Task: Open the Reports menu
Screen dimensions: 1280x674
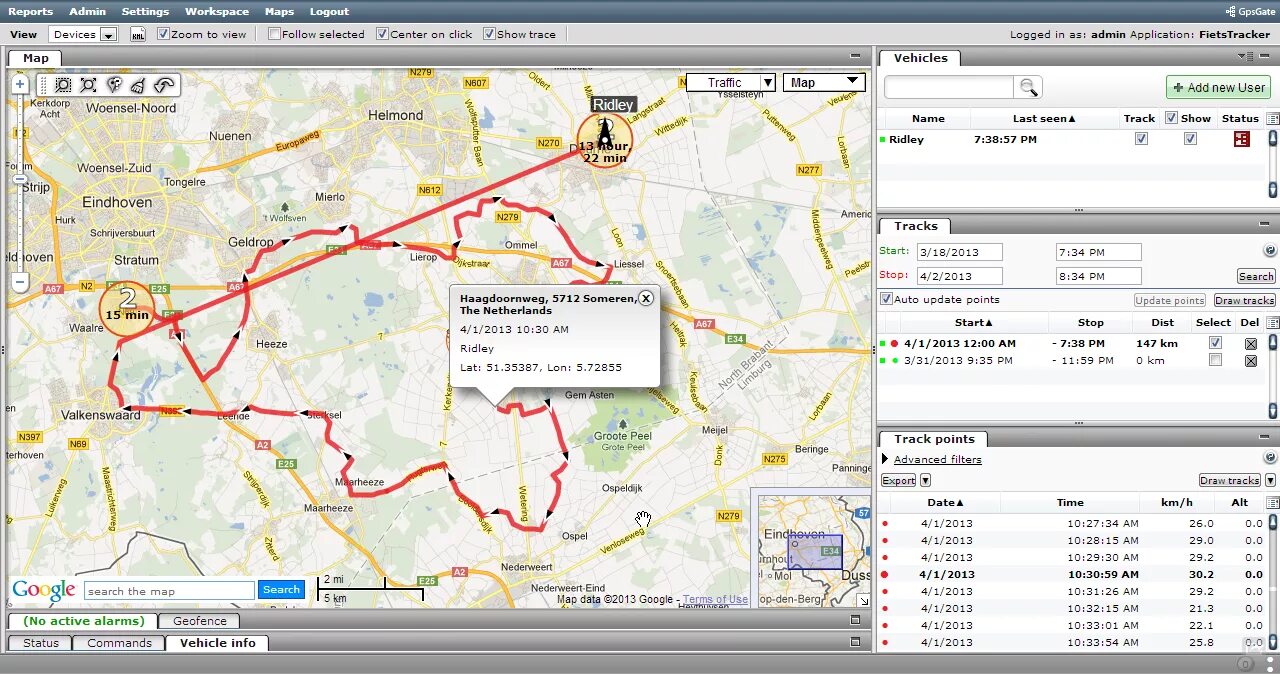Action: pyautogui.click(x=31, y=11)
